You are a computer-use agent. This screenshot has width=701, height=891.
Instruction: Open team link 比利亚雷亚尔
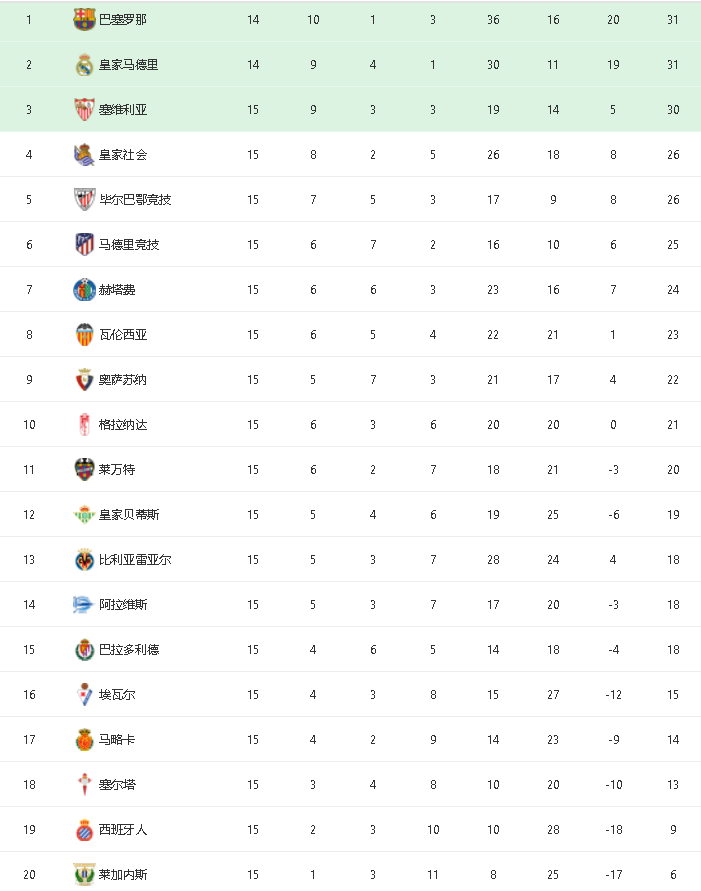coord(135,560)
